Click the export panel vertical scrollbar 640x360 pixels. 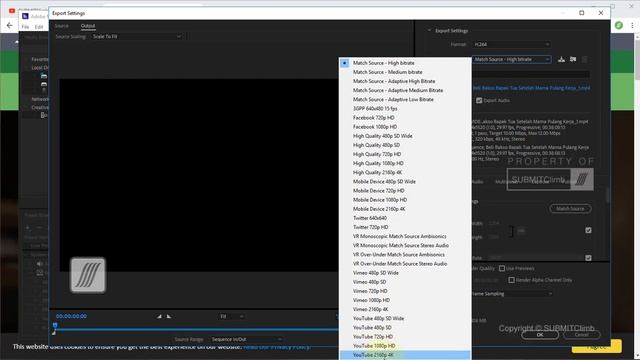point(608,195)
